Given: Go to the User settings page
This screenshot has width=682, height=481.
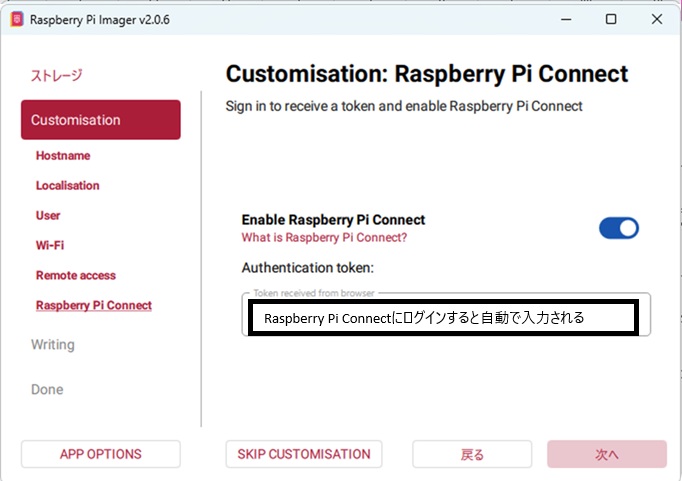Looking at the screenshot, I should [x=48, y=216].
